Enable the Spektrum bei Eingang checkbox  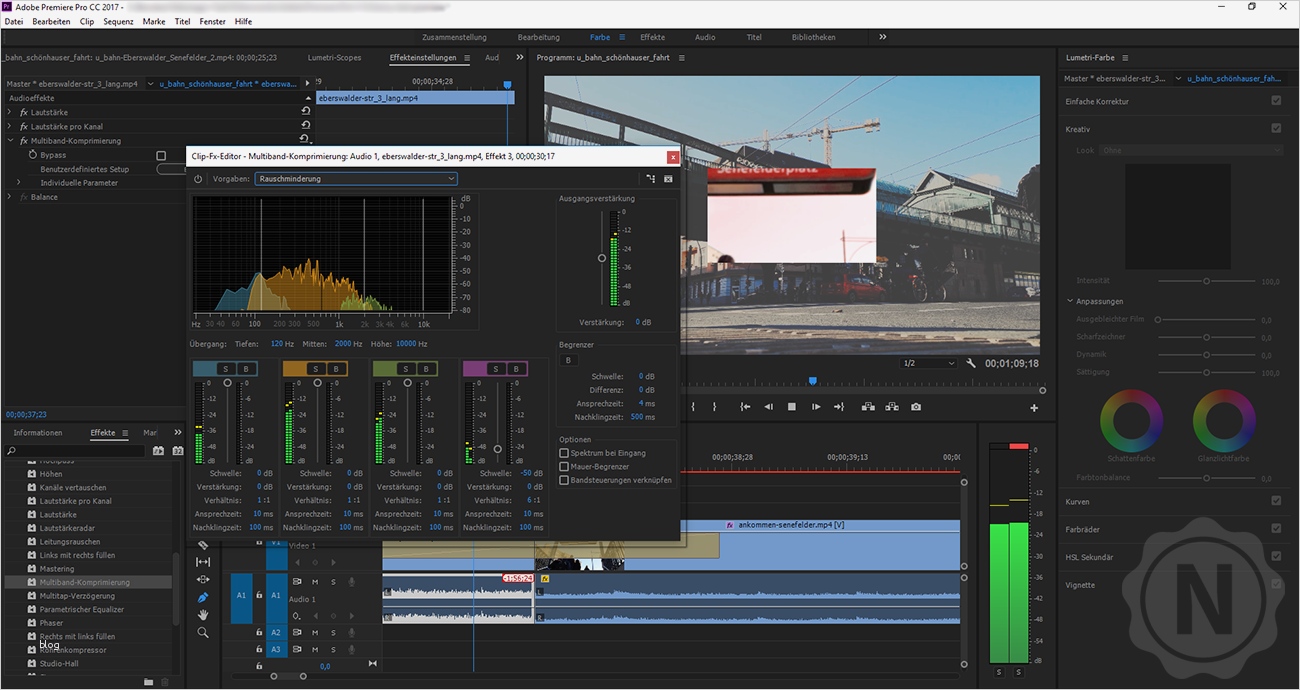tap(565, 452)
